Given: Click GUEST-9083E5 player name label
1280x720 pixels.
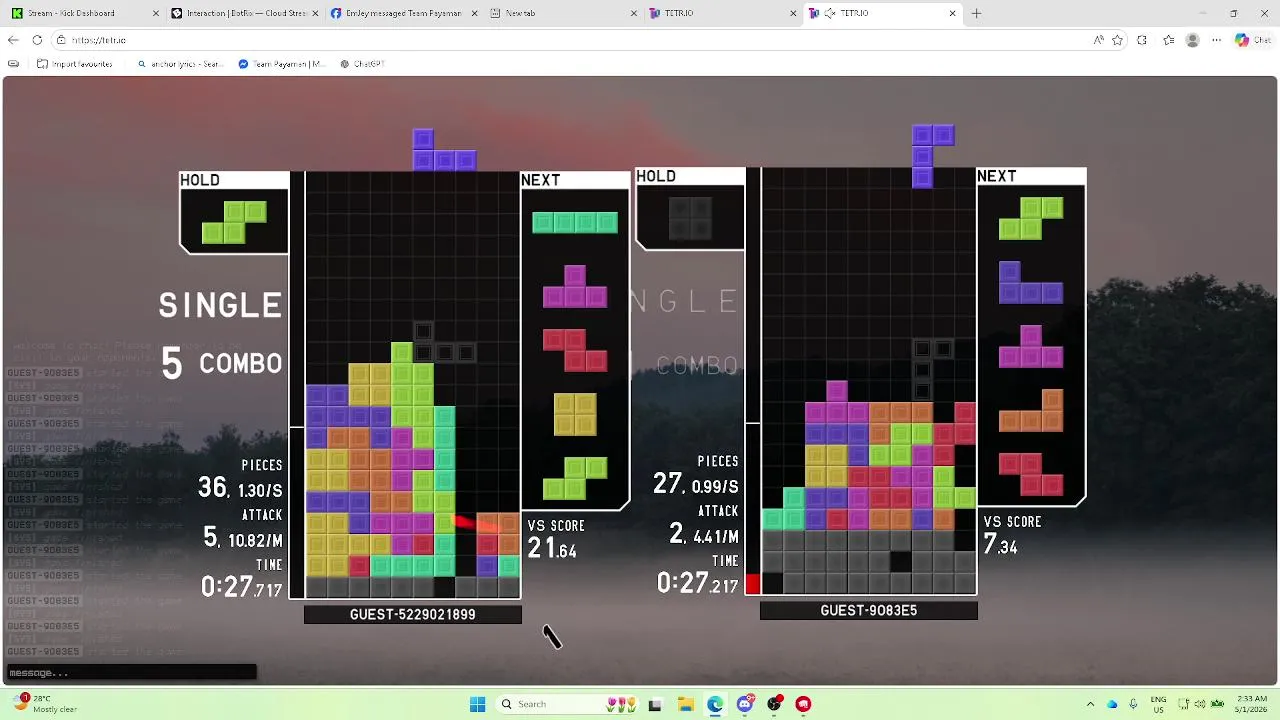Looking at the screenshot, I should 869,611.
